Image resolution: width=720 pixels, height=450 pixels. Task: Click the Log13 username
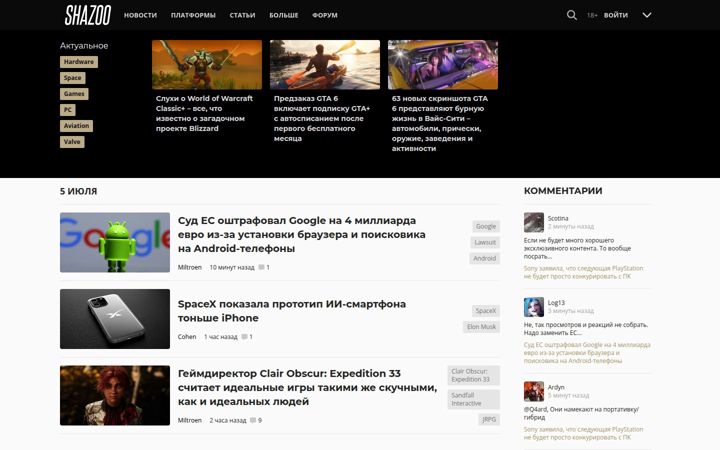tap(556, 303)
